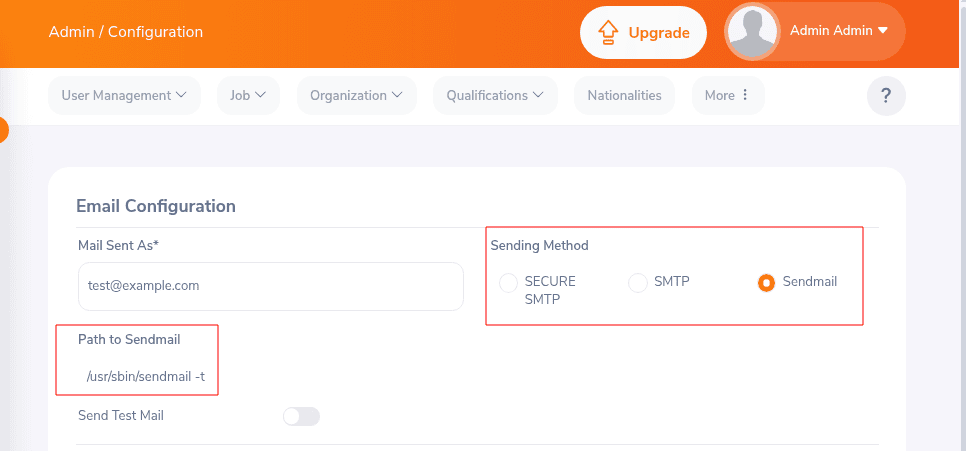Choose the Sendmail radio option
The height and width of the screenshot is (451, 966).
pos(767,283)
